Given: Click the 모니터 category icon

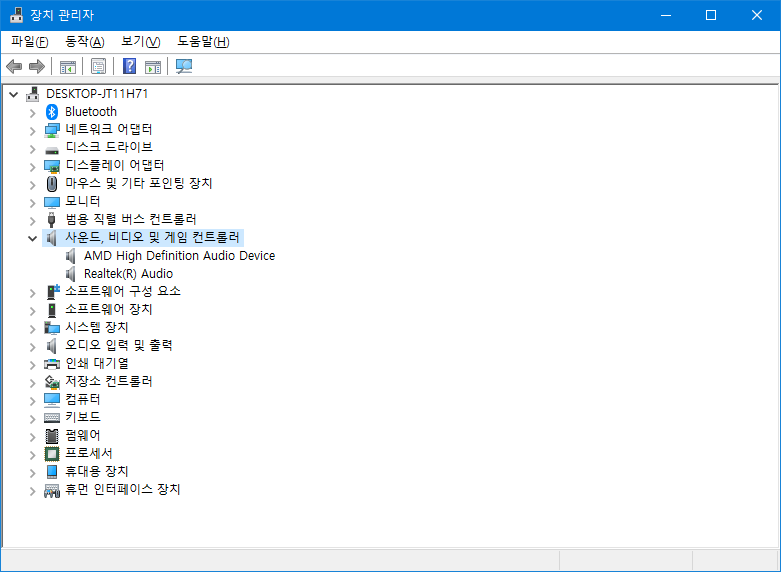Looking at the screenshot, I should [52, 202].
